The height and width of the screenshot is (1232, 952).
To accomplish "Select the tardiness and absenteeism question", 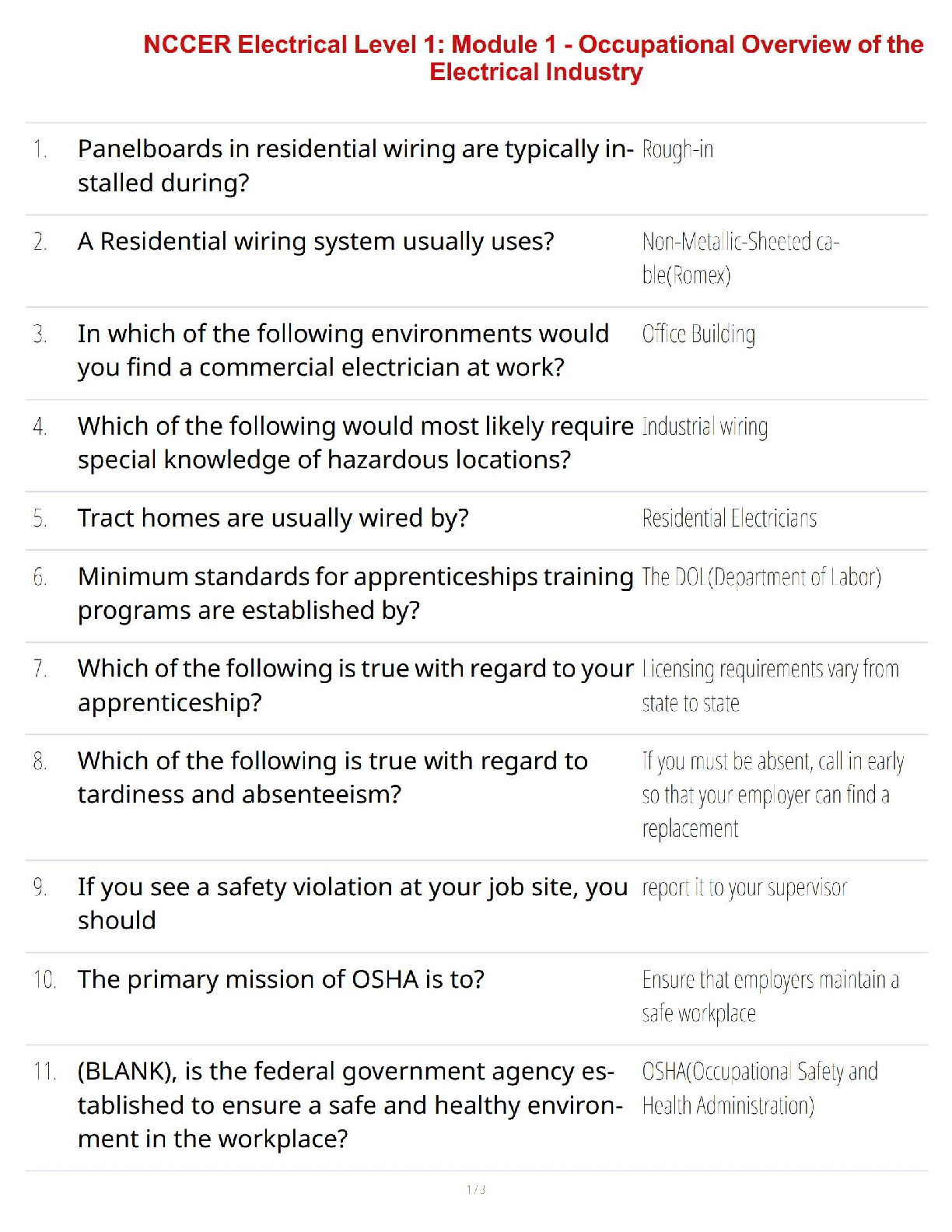I will click(332, 777).
